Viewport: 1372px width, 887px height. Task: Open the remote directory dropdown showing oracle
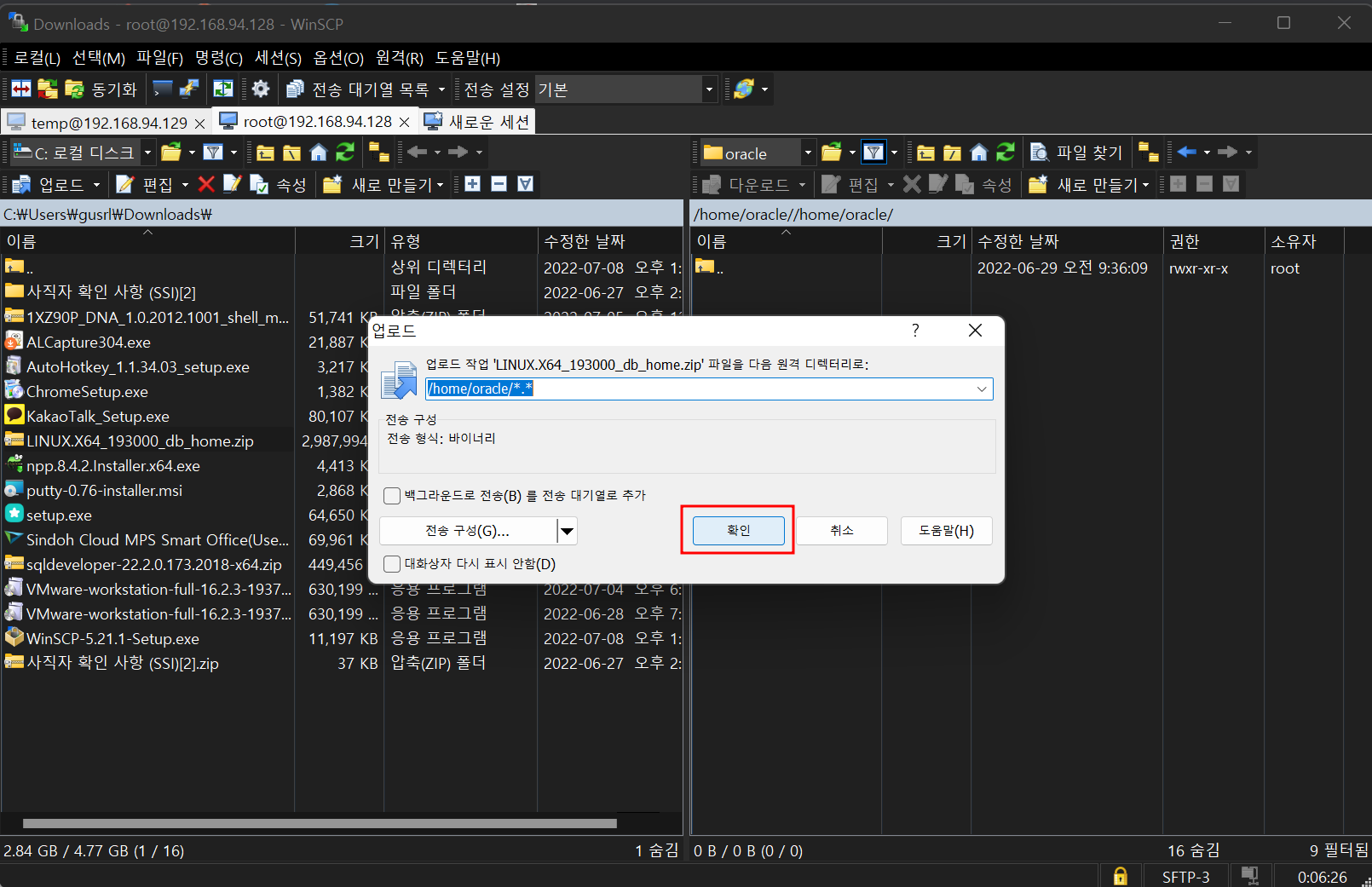click(808, 153)
